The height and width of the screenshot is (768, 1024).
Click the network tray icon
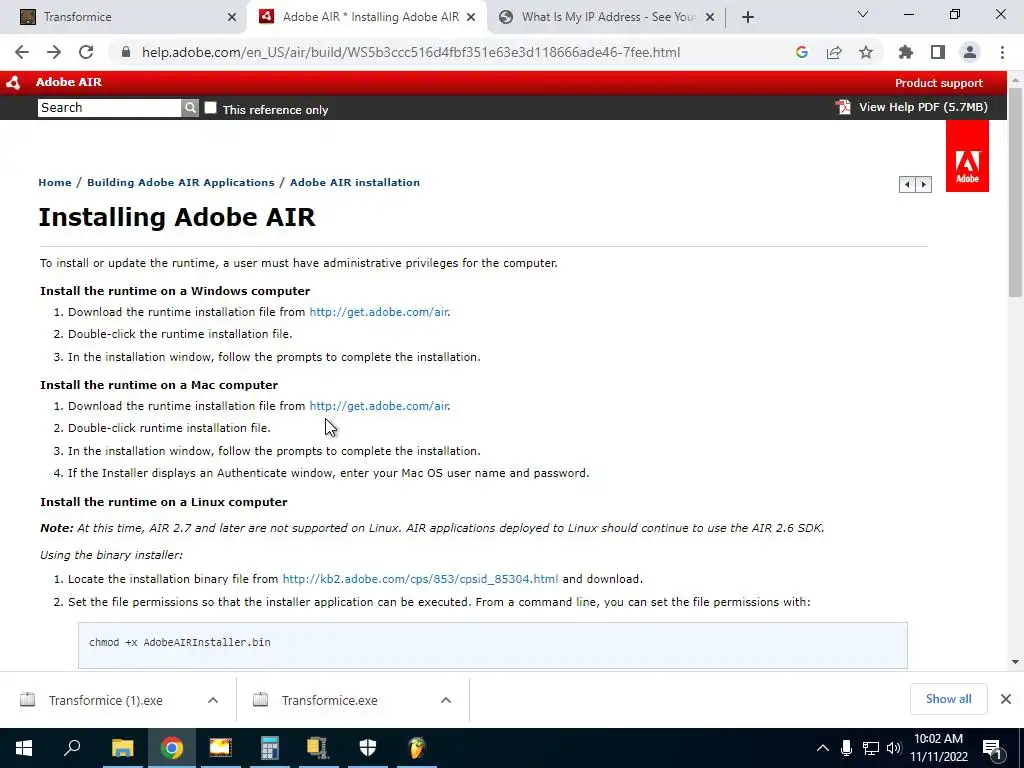click(871, 748)
